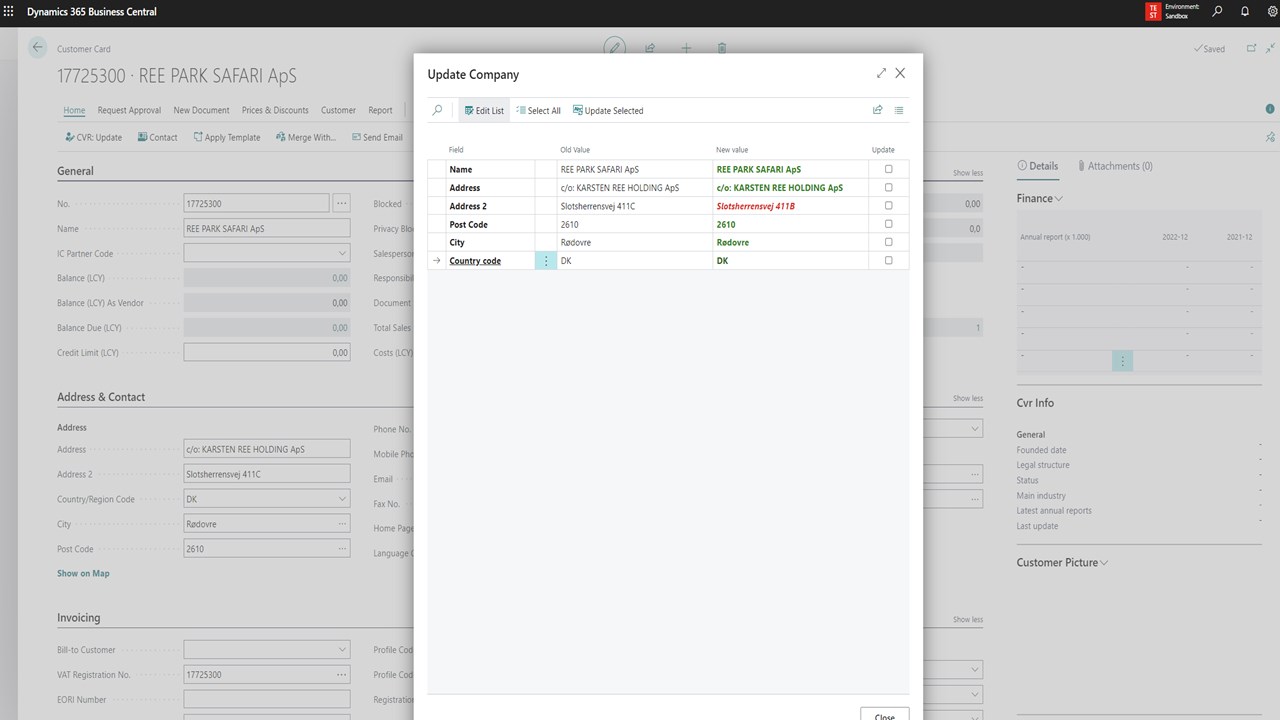
Task: Click the Credit Limit (LCY) field
Action: tap(267, 352)
